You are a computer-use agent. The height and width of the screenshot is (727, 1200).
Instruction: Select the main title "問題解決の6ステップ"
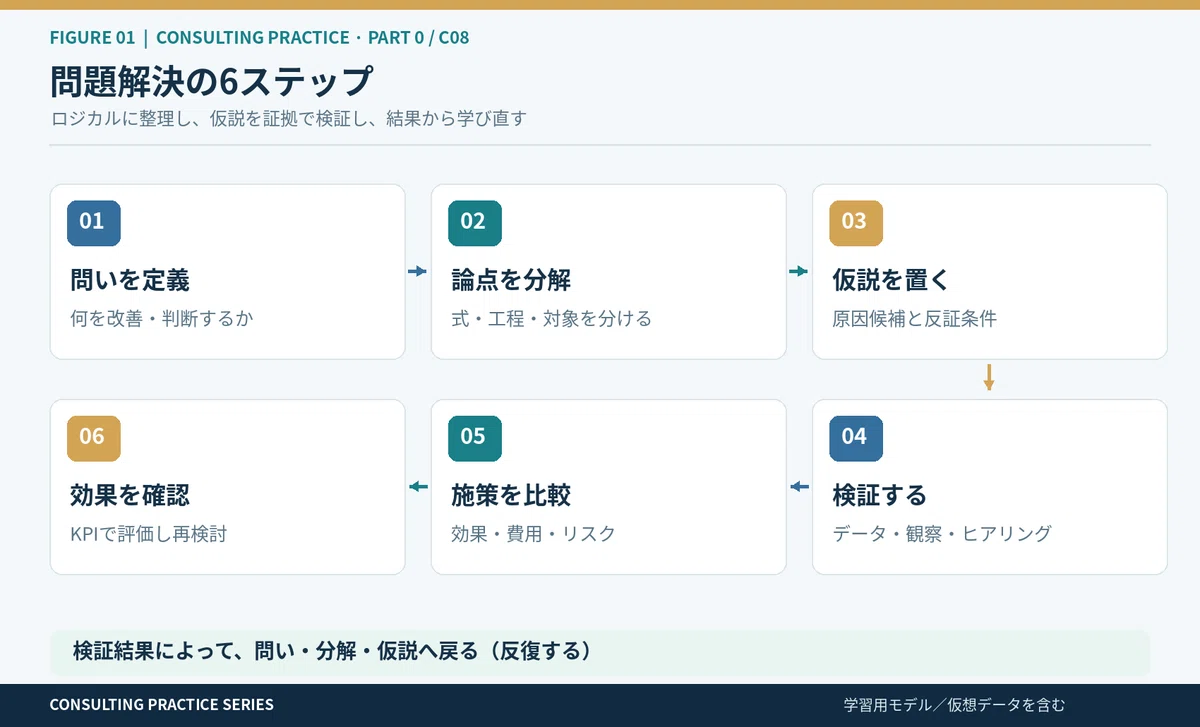(212, 82)
